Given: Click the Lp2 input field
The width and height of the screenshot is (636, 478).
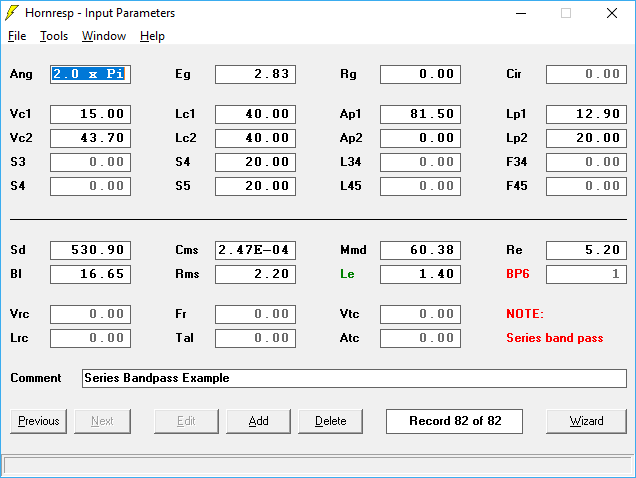Looking at the screenshot, I should click(x=587, y=138).
